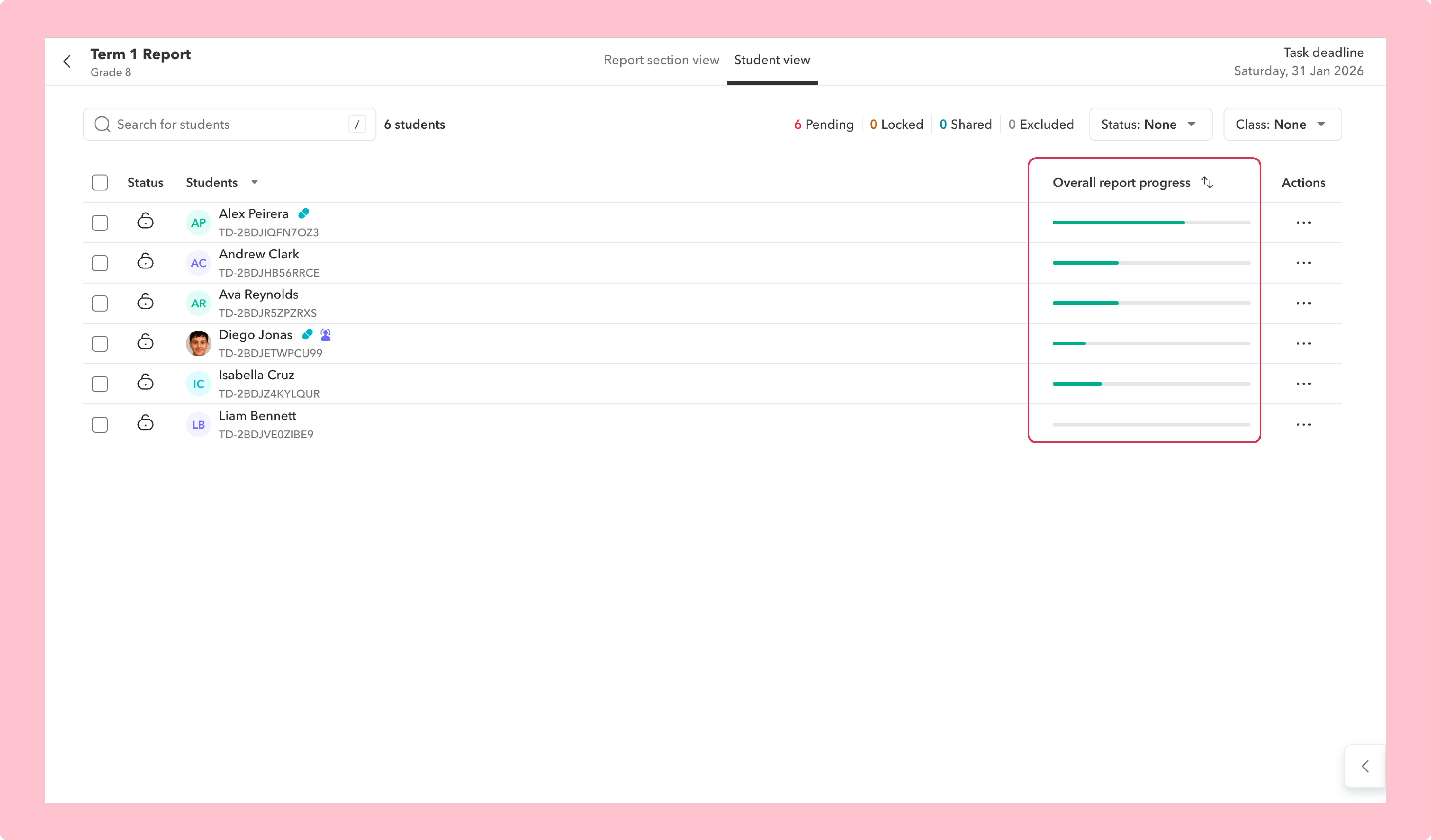Click Liam Bennett's empty progress bar

(x=1151, y=425)
